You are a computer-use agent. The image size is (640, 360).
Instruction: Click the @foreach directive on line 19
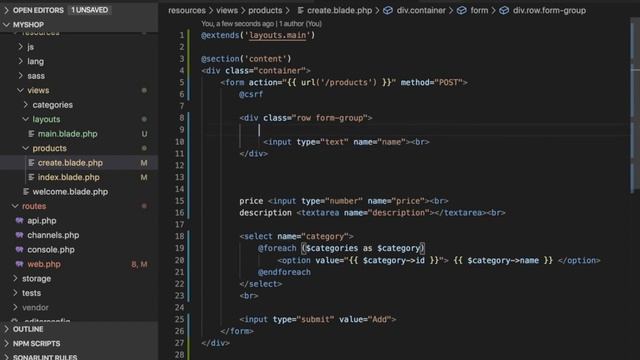(277, 249)
